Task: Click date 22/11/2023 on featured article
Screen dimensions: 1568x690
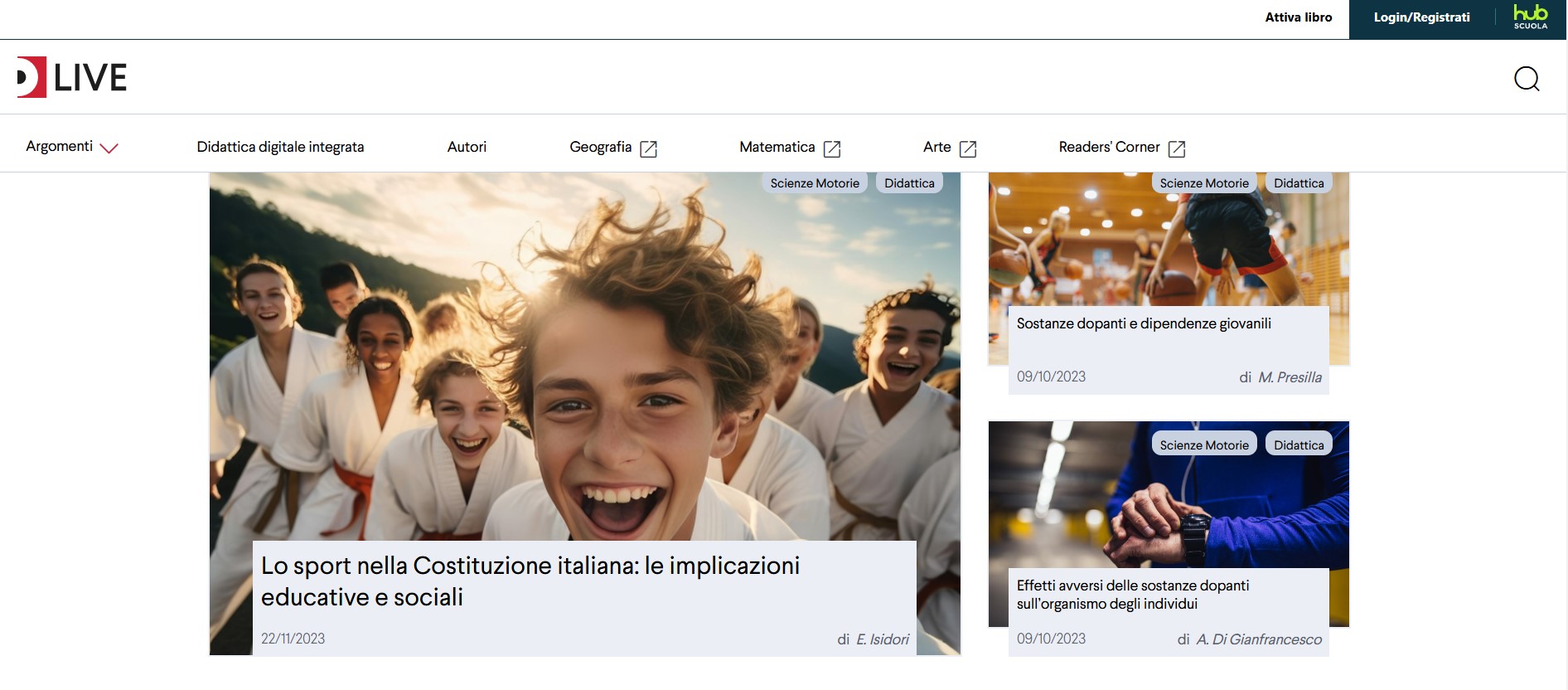Action: (293, 639)
